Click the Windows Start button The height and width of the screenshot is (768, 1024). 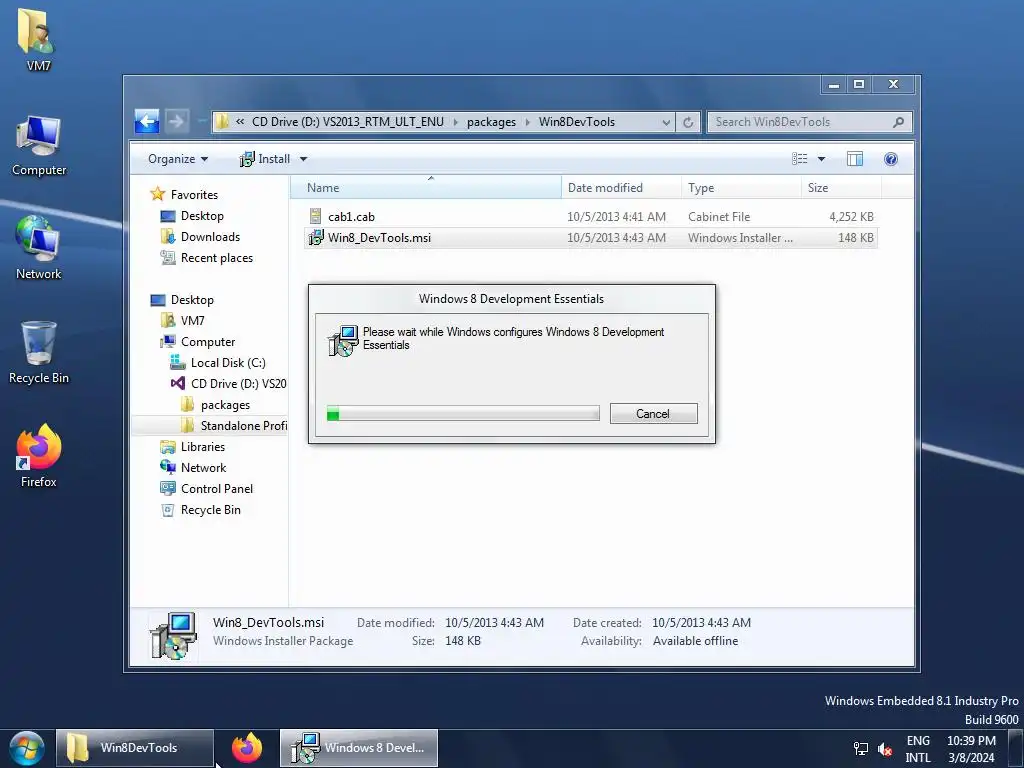tap(27, 748)
